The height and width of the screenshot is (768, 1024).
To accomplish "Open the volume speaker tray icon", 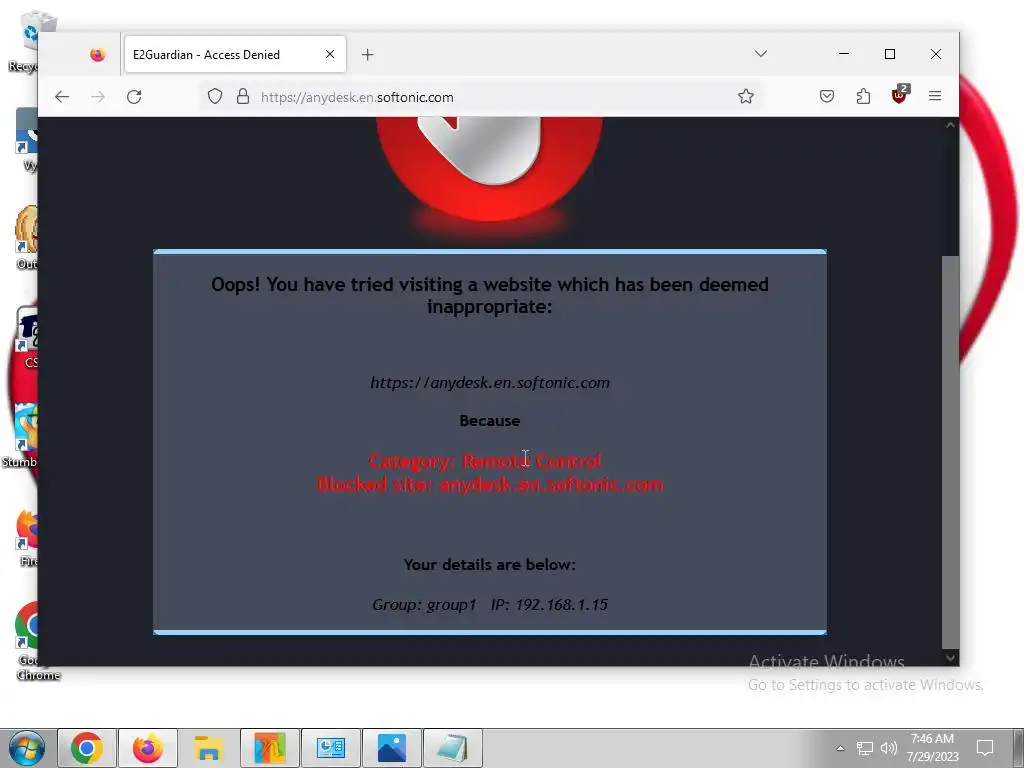I will tap(889, 748).
